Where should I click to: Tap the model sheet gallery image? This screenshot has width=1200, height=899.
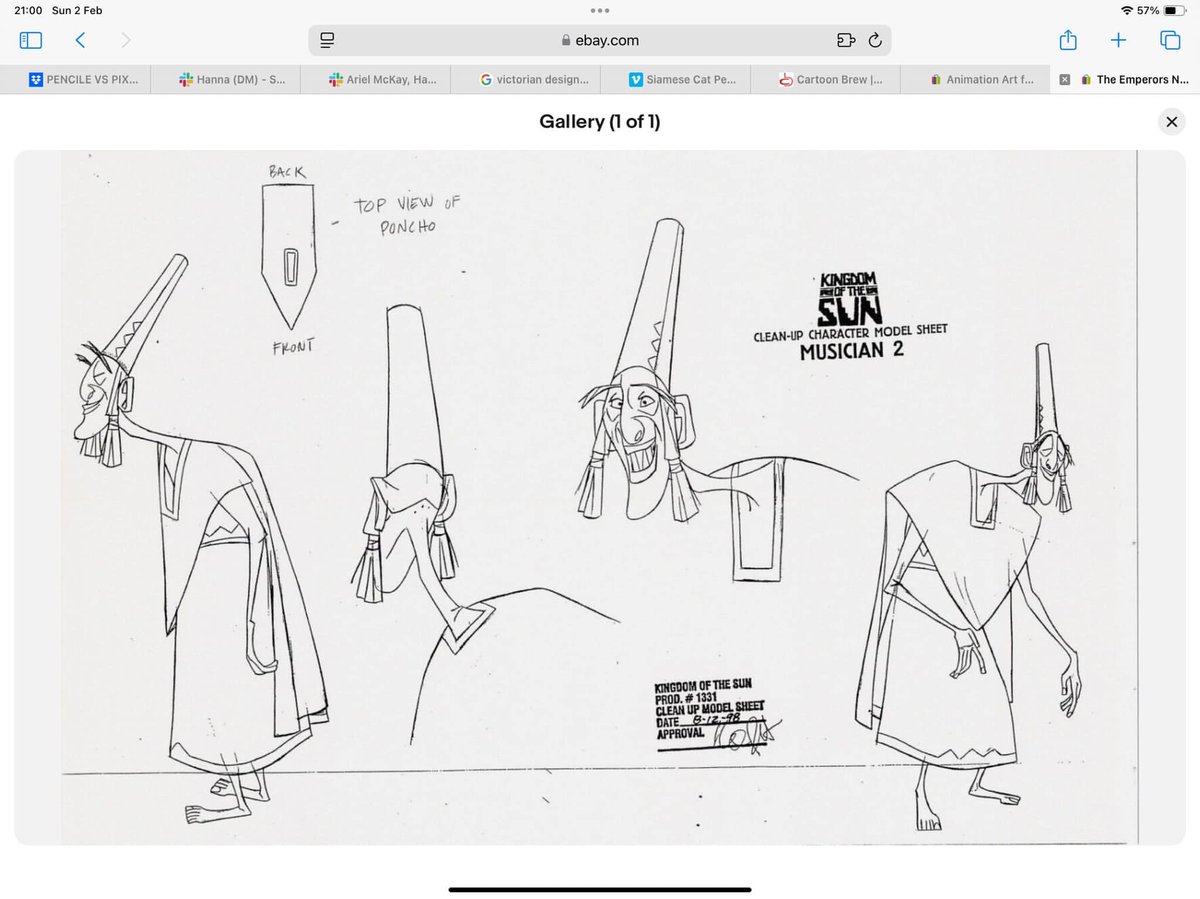[599, 498]
